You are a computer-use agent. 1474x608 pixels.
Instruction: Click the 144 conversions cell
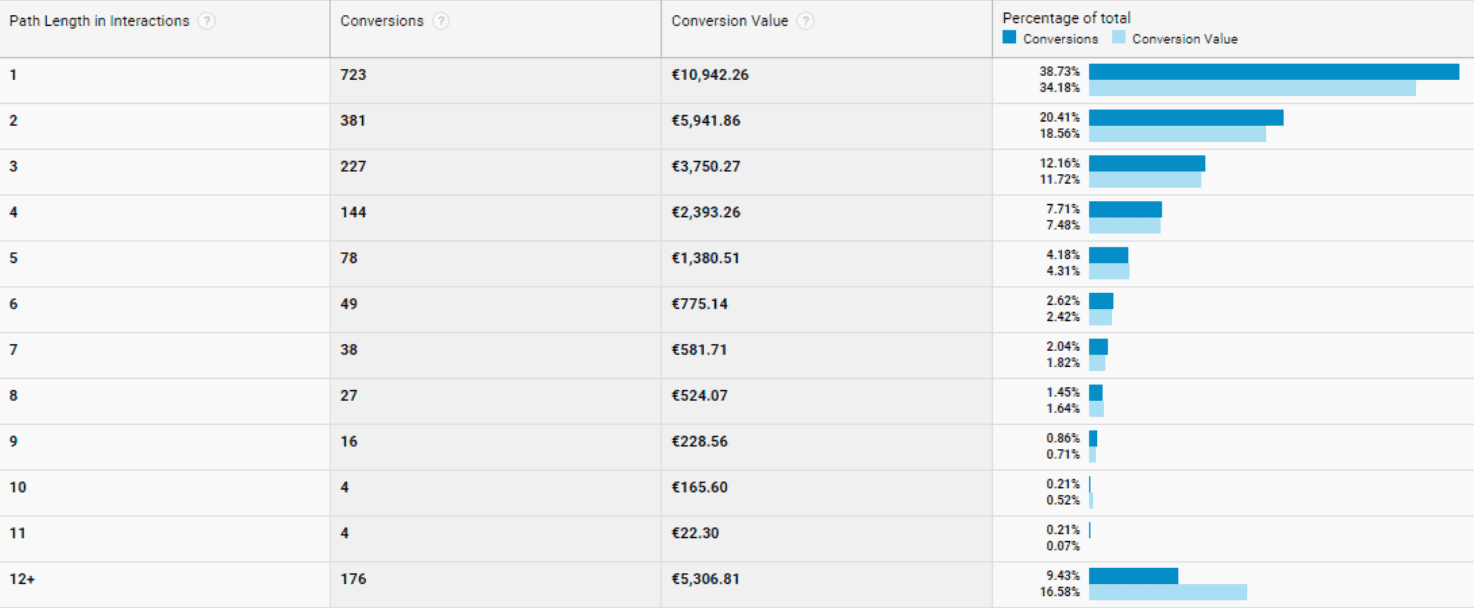pyautogui.click(x=496, y=218)
